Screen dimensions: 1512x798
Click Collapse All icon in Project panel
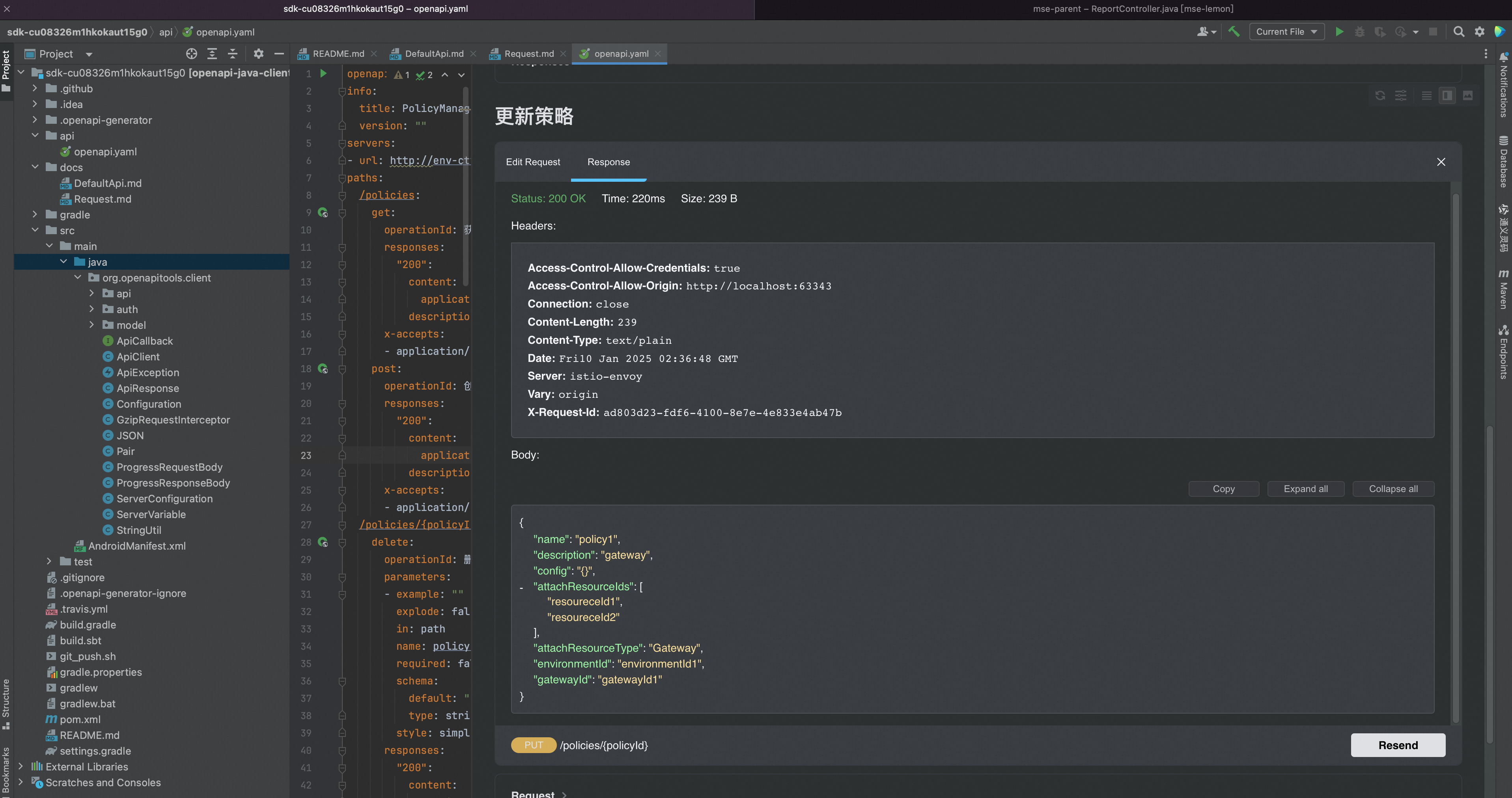pos(232,54)
